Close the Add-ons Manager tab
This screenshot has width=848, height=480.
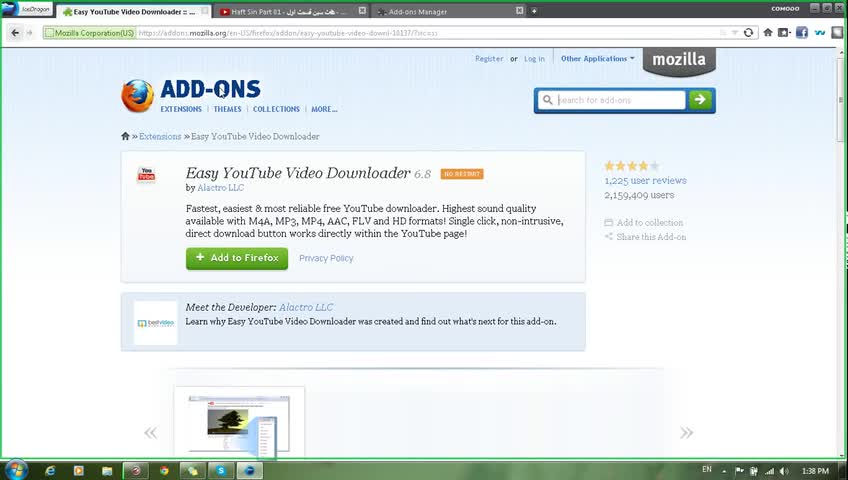519,11
